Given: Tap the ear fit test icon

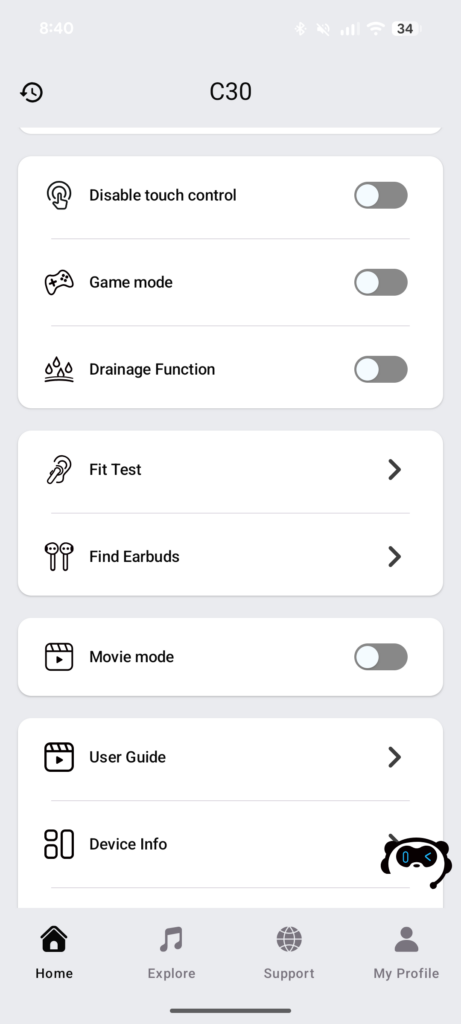Looking at the screenshot, I should click(59, 470).
